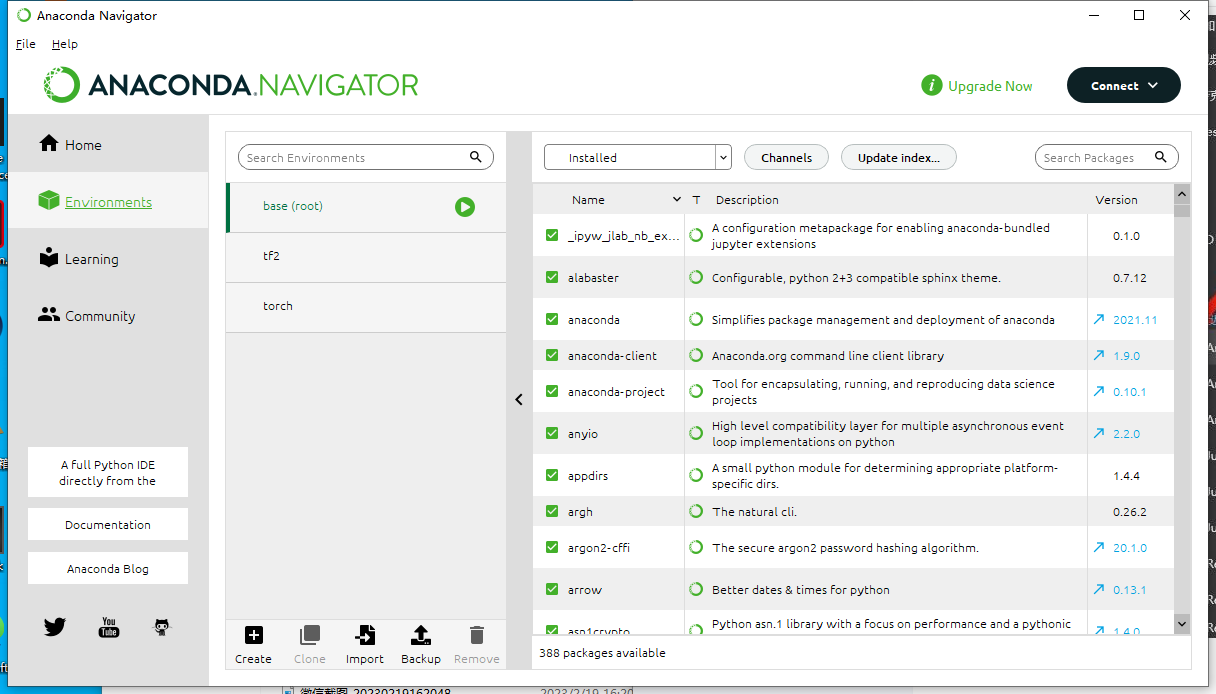
Task: Toggle the checkbox for _ipyw_jlab_nb_ex package
Action: click(552, 236)
